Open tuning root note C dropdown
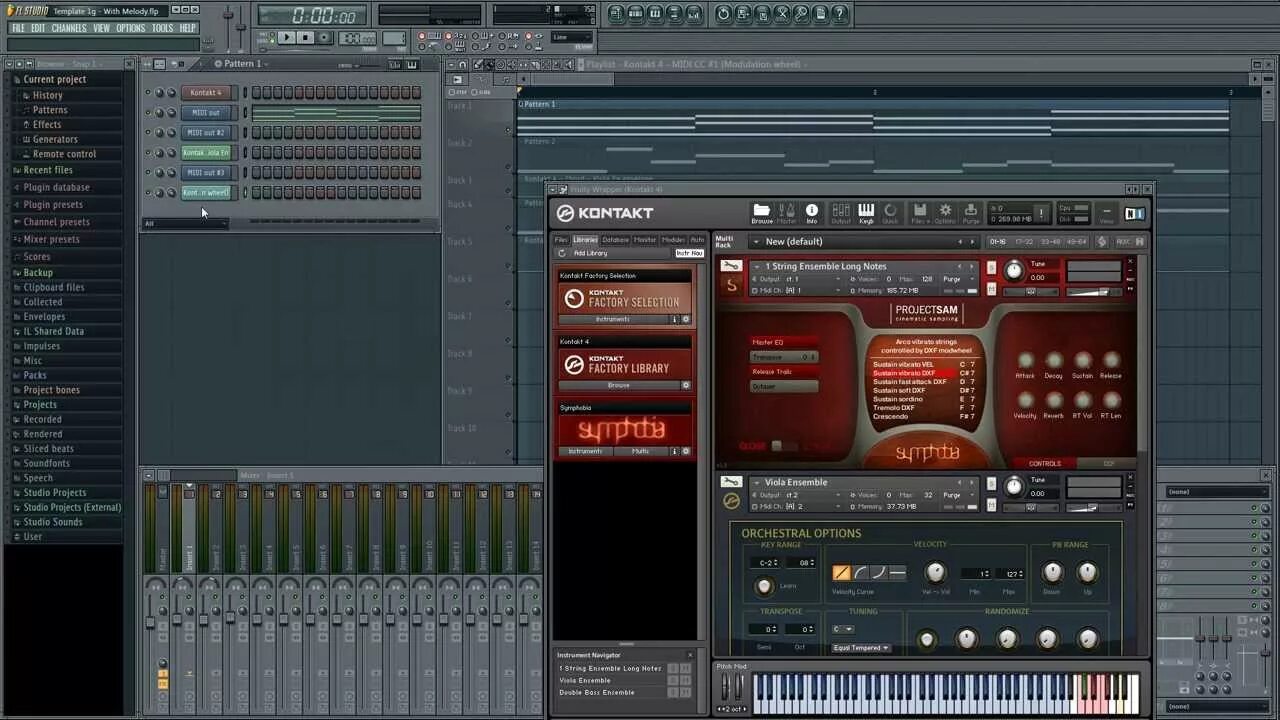This screenshot has height=720, width=1280. pyautogui.click(x=843, y=629)
